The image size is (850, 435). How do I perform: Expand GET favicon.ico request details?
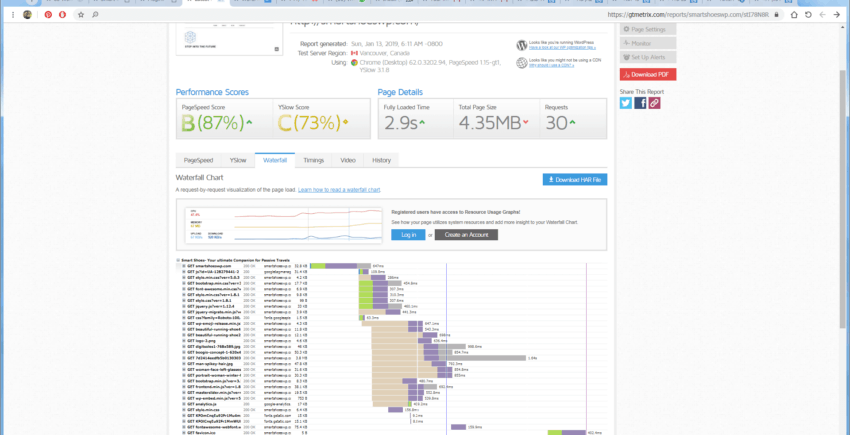tap(184, 432)
